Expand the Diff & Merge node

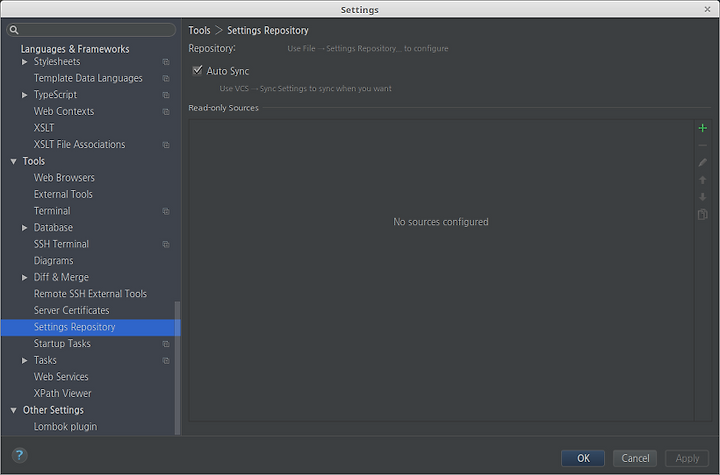24,277
